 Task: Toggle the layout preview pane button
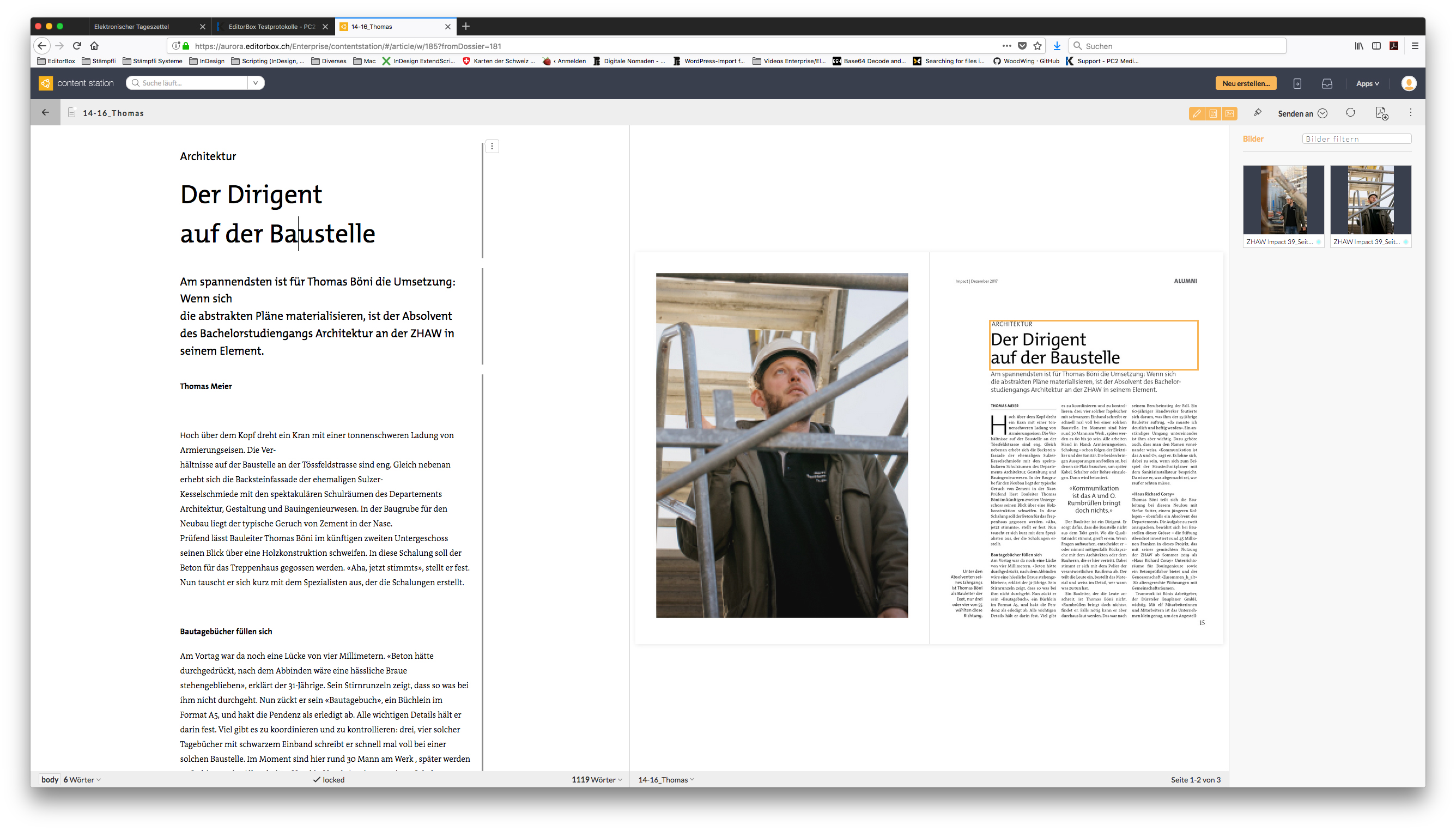[x=1212, y=113]
